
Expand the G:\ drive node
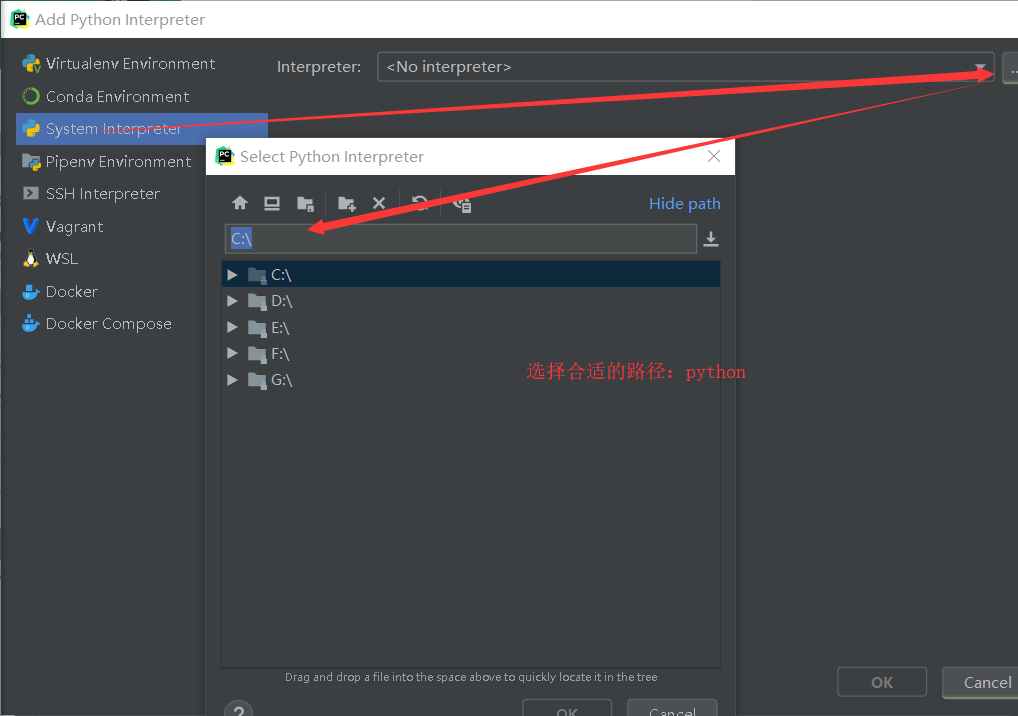point(232,380)
